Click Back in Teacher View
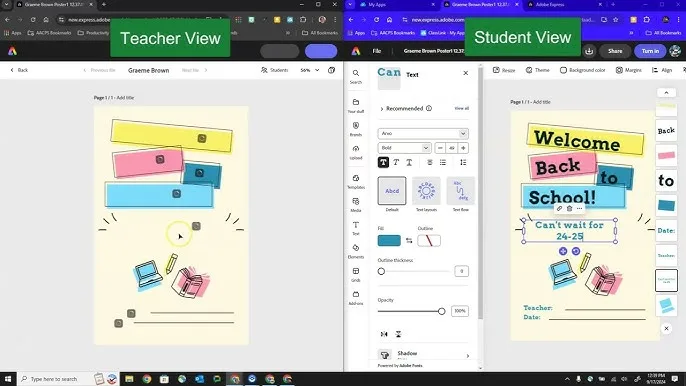The image size is (686, 386). point(19,70)
